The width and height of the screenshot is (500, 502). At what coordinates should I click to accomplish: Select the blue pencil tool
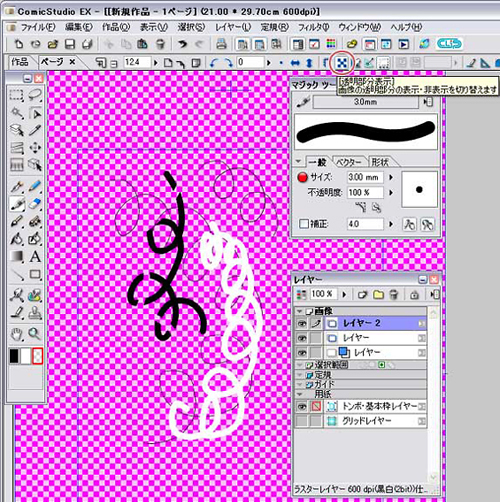coord(35,187)
